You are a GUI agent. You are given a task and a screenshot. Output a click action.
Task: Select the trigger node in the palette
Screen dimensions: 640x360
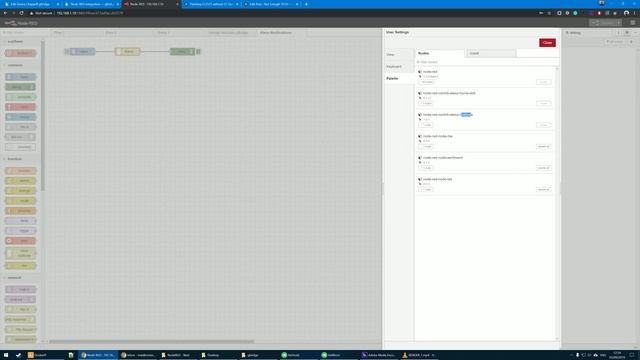(x=20, y=231)
